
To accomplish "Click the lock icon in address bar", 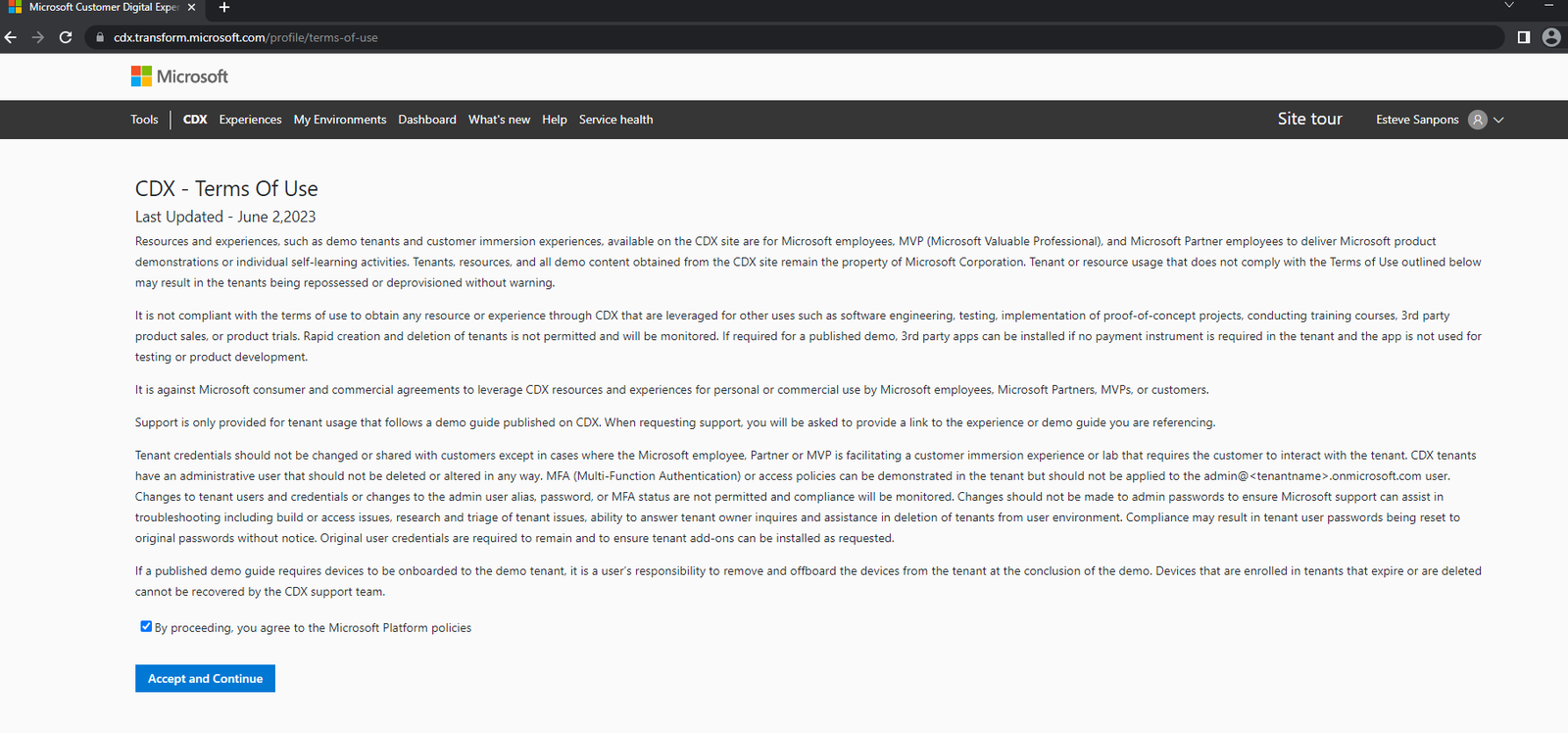I will point(100,37).
